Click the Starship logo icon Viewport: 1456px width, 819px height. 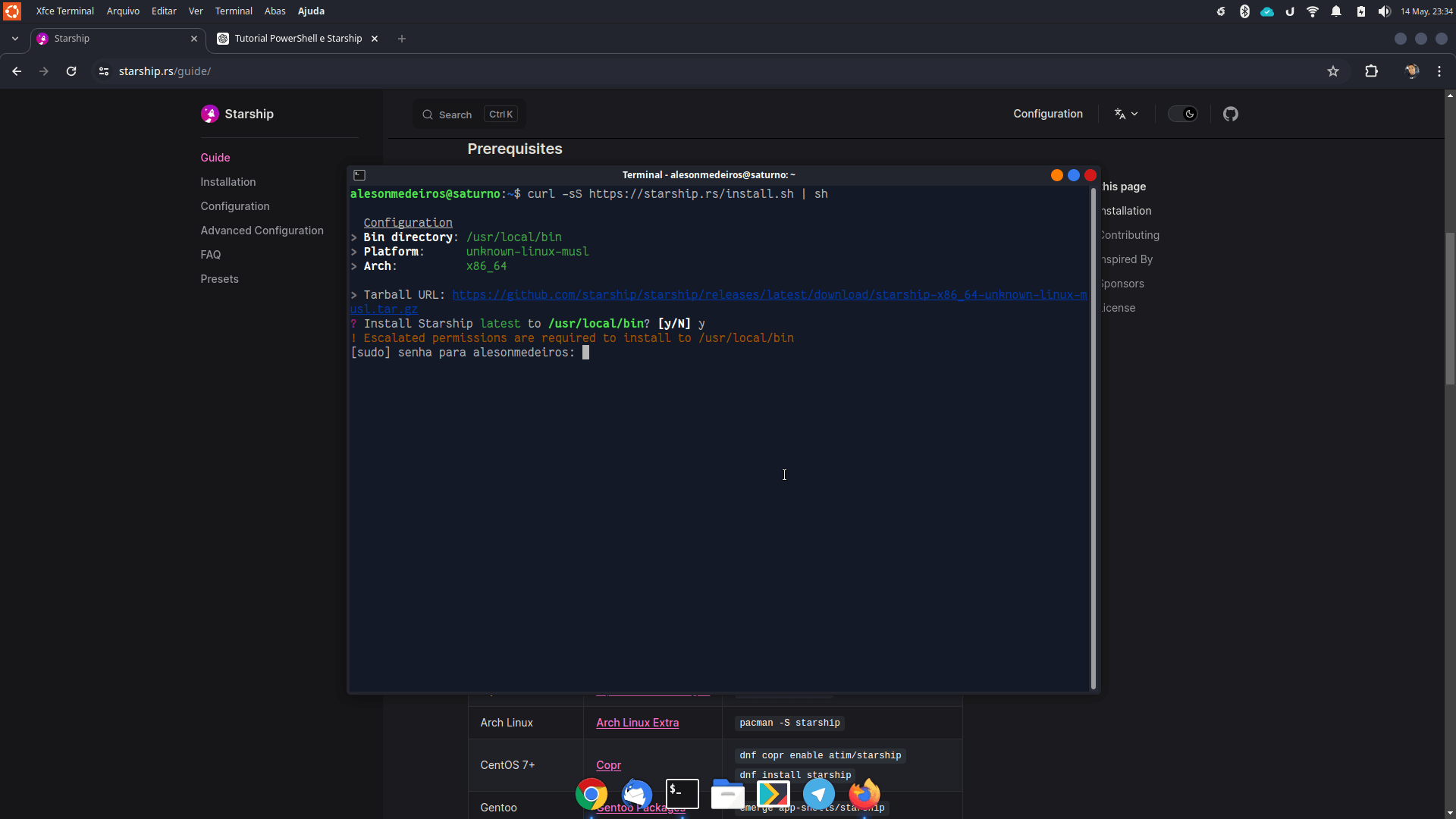click(210, 113)
